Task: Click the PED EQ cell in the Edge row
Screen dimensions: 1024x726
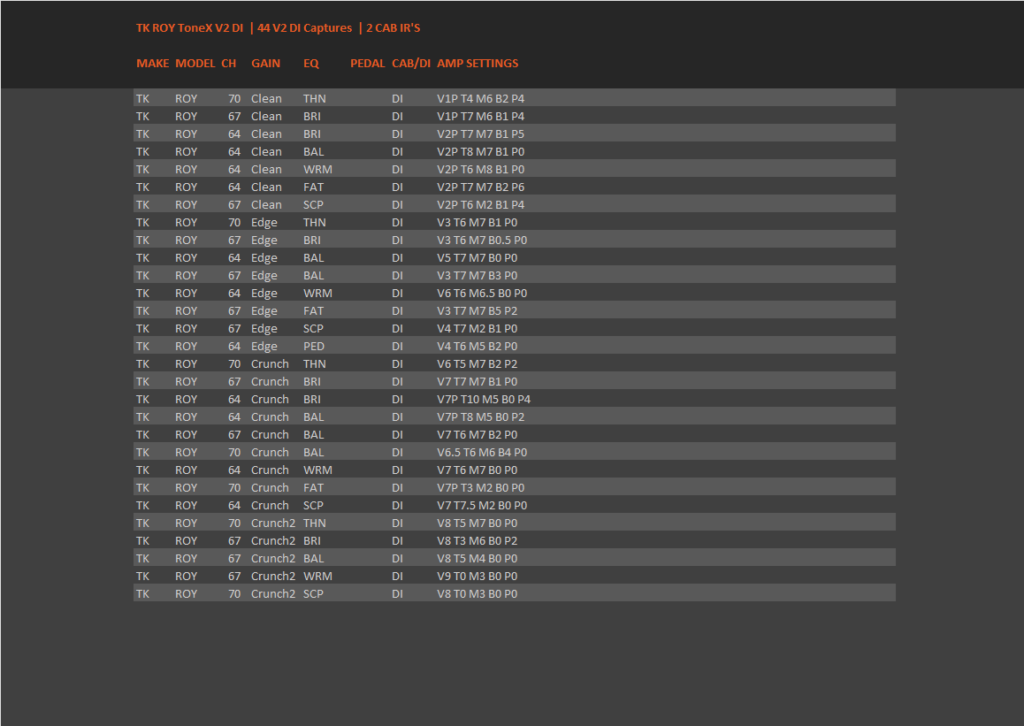Action: point(313,346)
